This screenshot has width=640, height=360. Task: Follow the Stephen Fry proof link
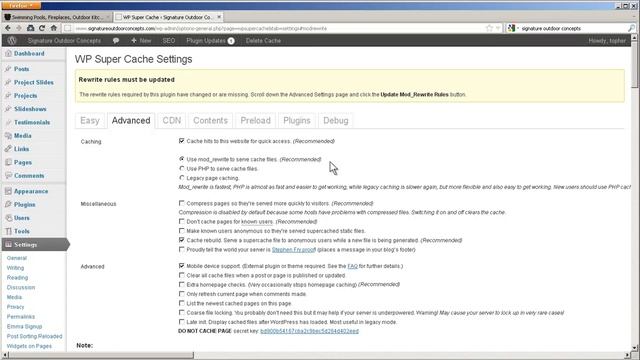(x=293, y=249)
